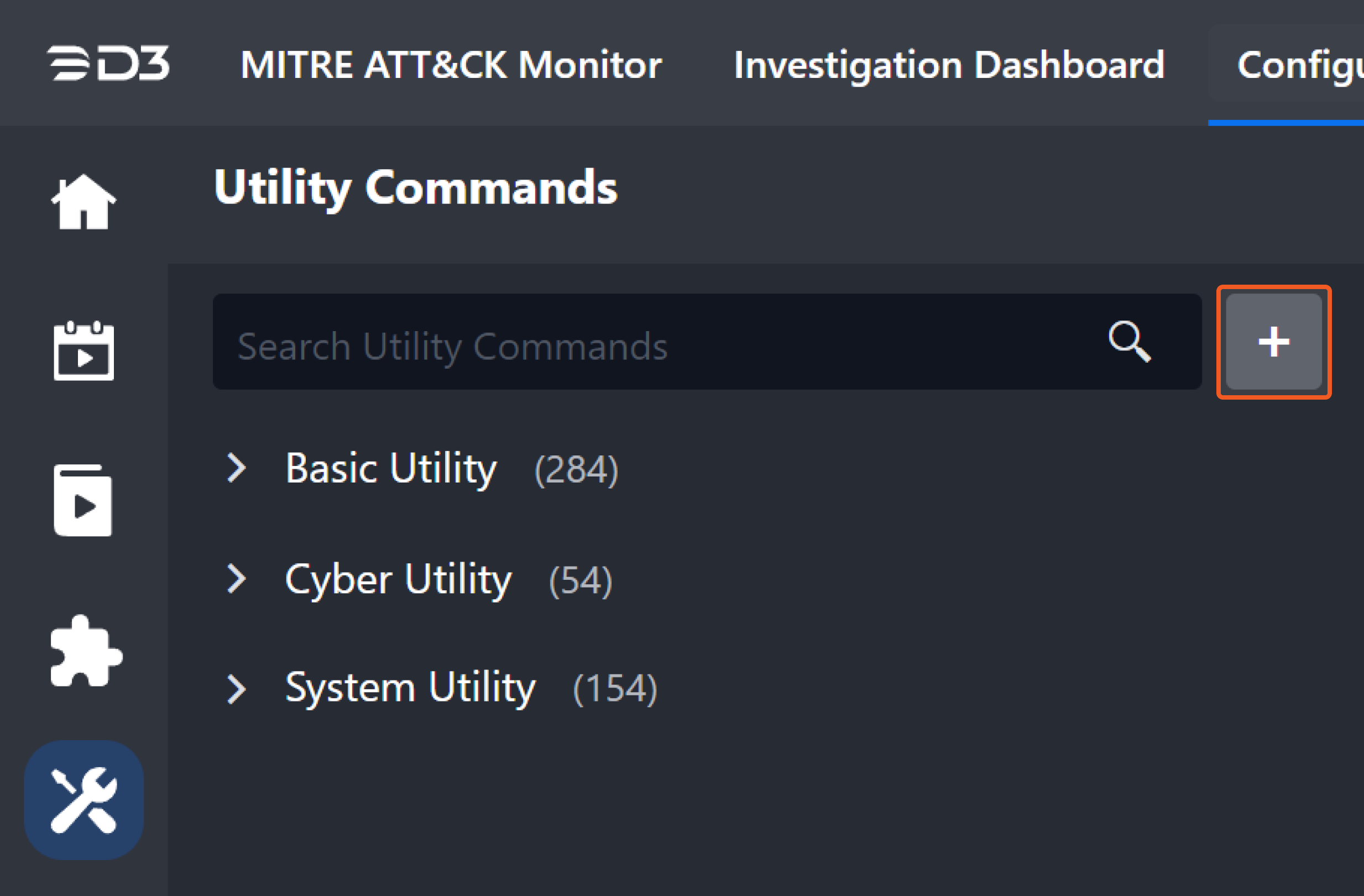Expand the System Utility chevron arrow

(236, 689)
